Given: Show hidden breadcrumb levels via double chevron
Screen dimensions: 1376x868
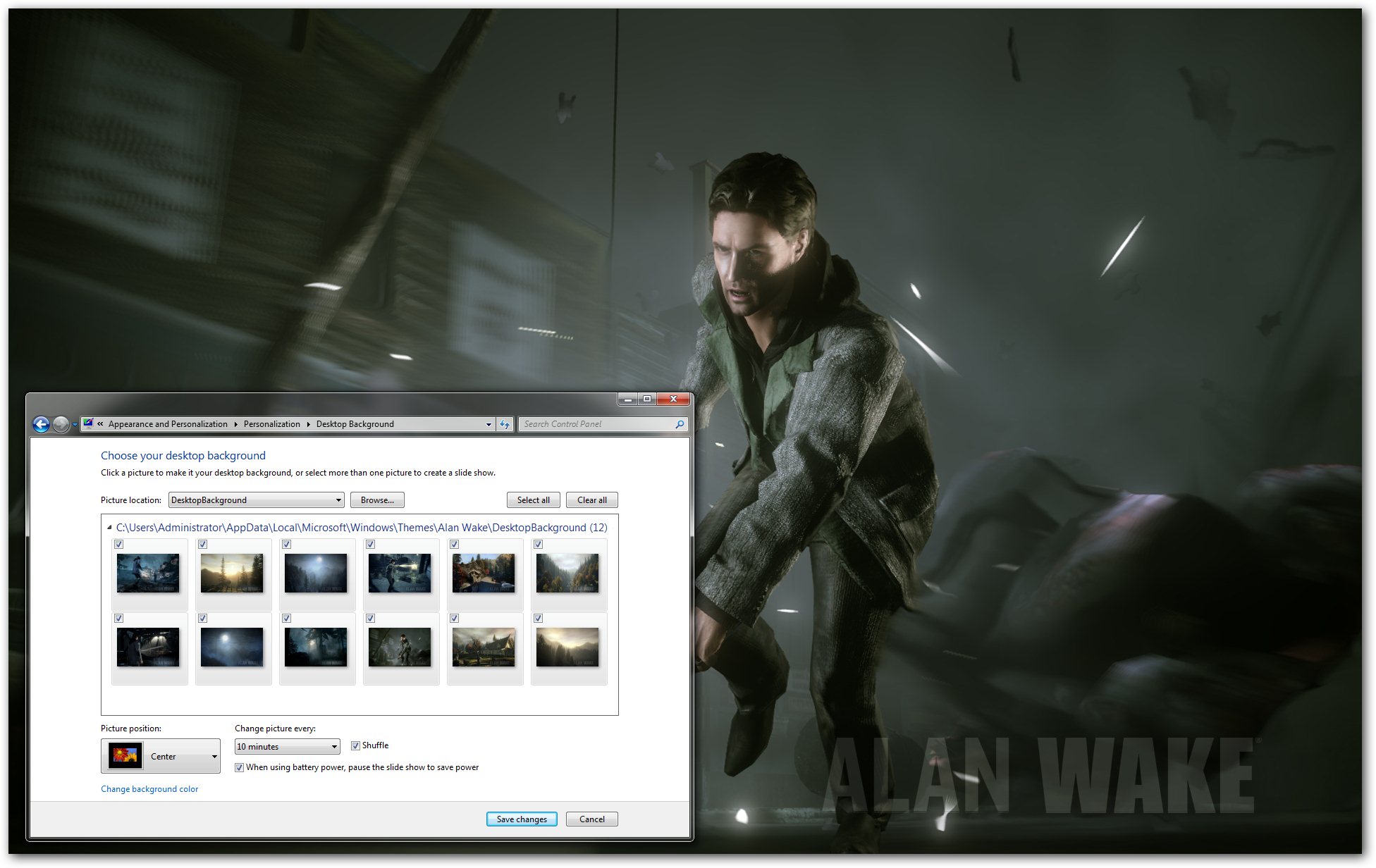Looking at the screenshot, I should click(100, 424).
